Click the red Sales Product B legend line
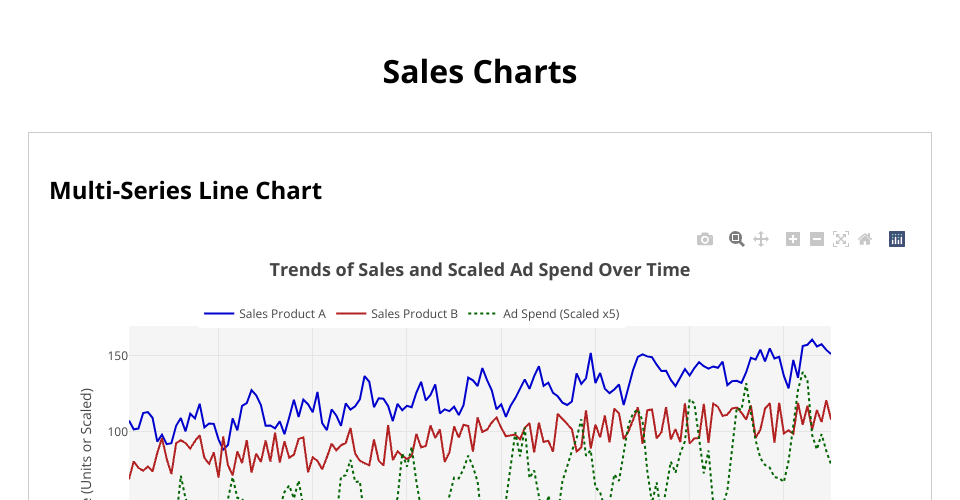This screenshot has height=500, width=960. click(351, 314)
